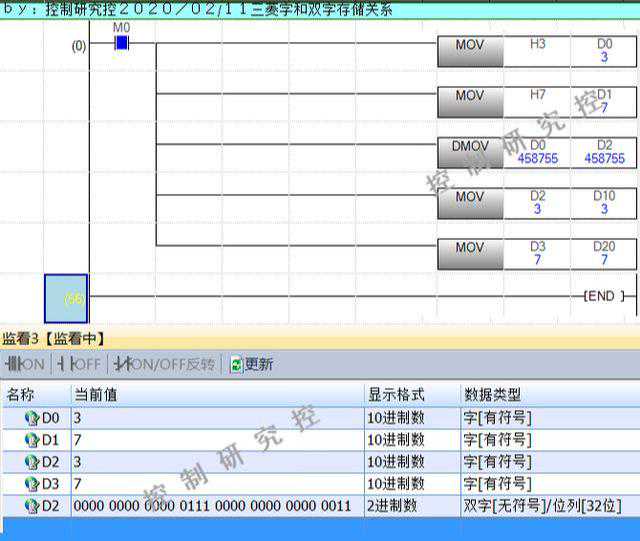Select the D0 device icon in watch list

coord(31,417)
